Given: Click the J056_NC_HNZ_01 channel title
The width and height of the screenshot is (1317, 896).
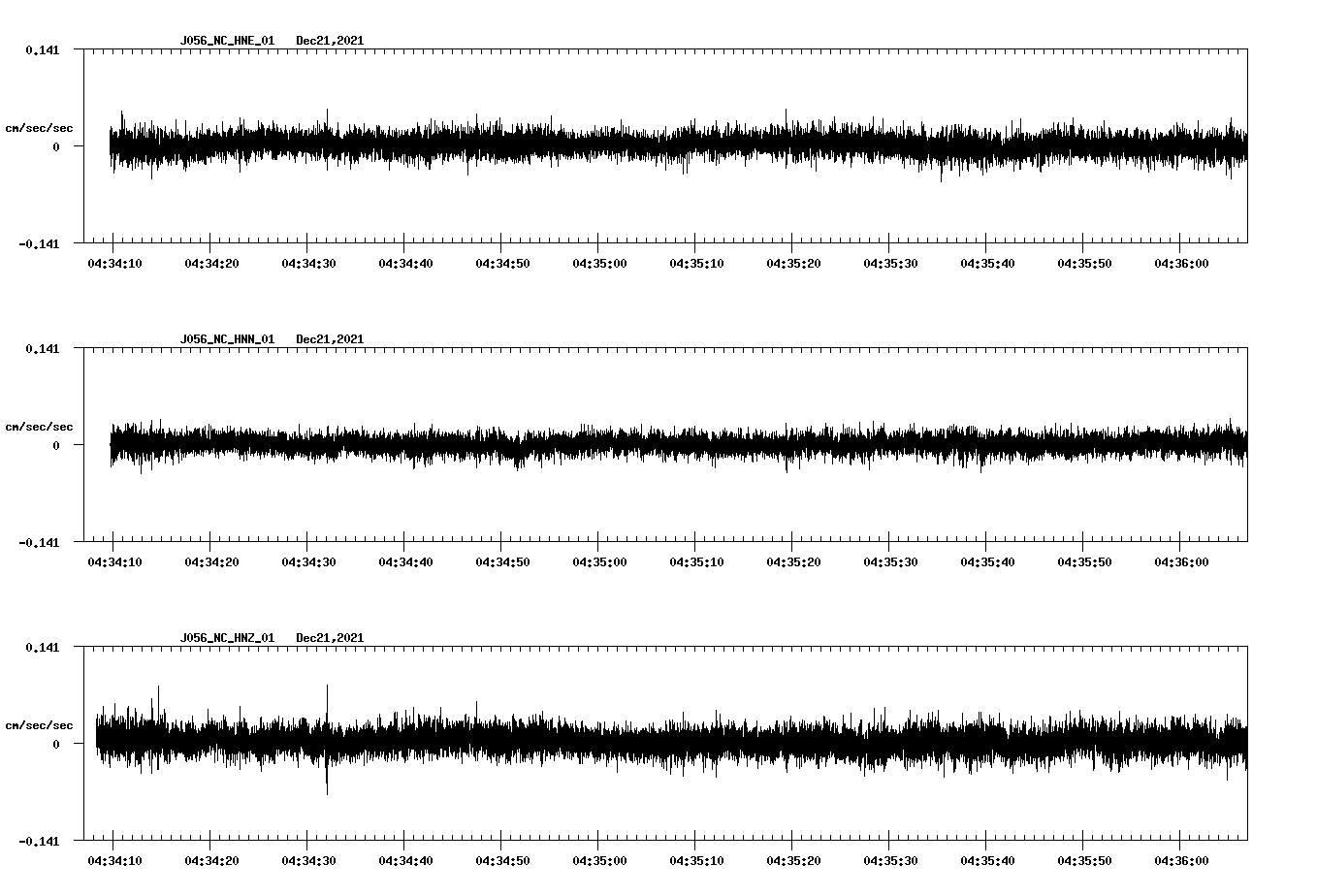Looking at the screenshot, I should pos(227,638).
